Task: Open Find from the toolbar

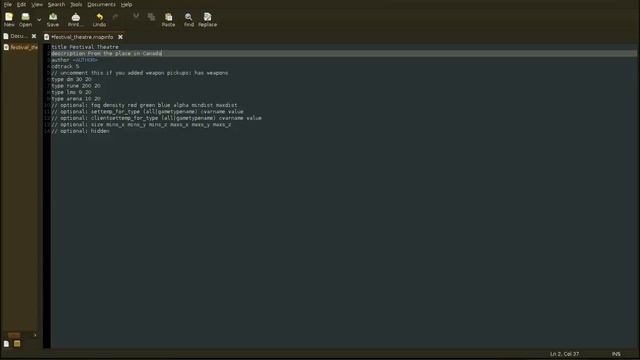Action: pyautogui.click(x=189, y=19)
